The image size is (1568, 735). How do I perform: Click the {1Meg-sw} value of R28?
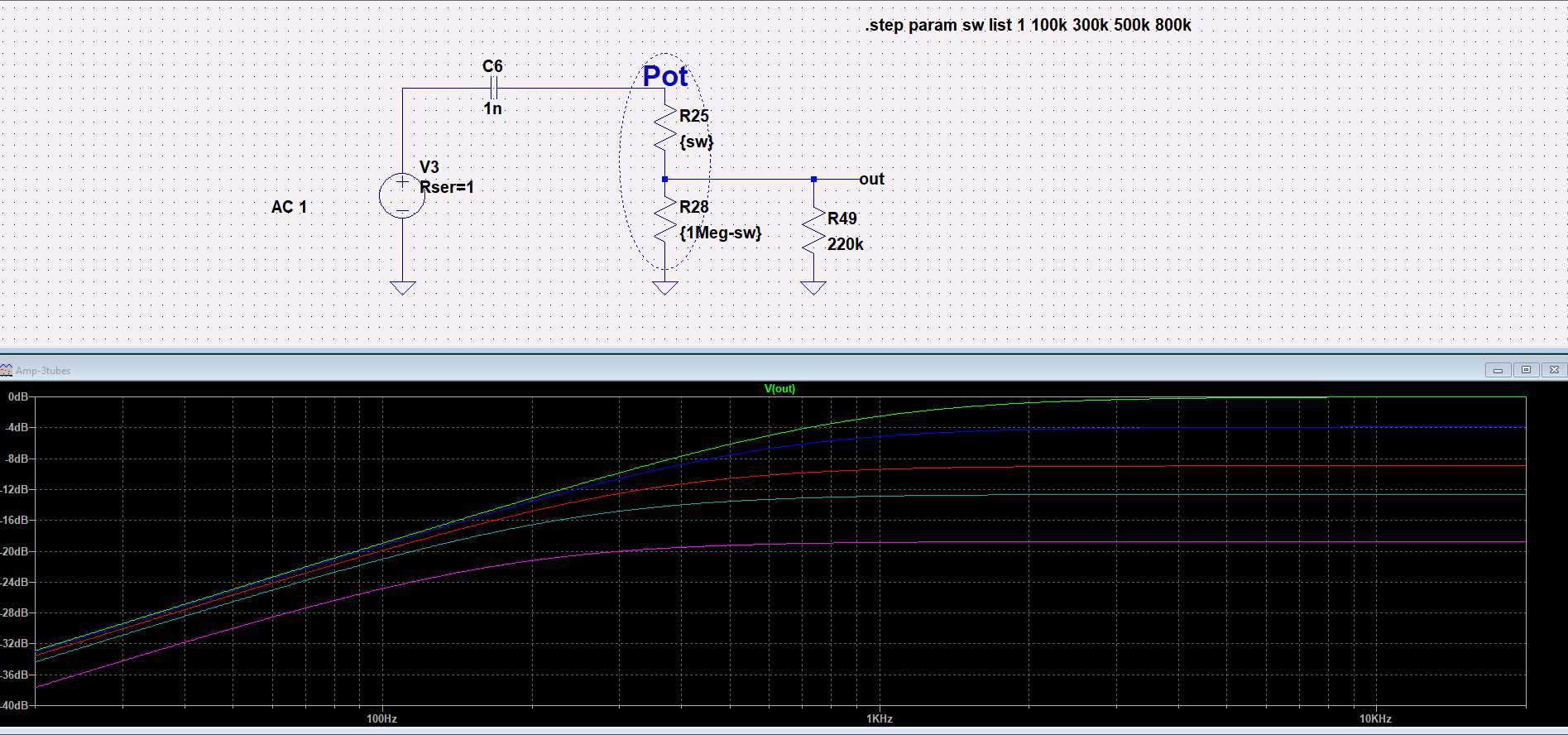[720, 233]
